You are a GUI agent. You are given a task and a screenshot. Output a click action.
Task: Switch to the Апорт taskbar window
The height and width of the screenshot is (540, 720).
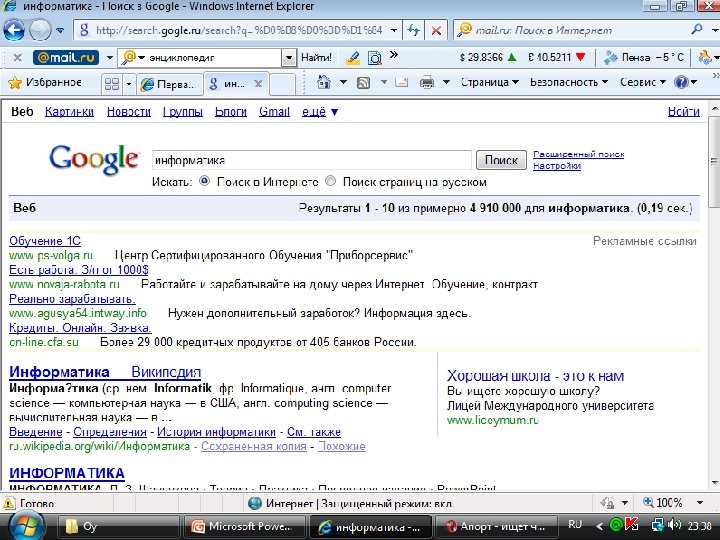coord(496,526)
